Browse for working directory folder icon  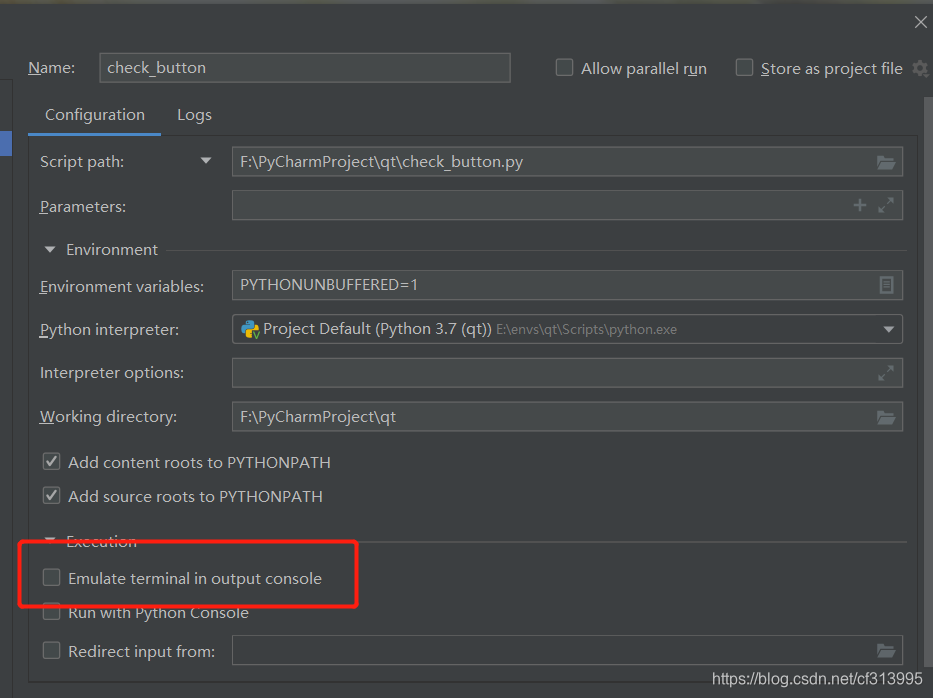pyautogui.click(x=885, y=418)
